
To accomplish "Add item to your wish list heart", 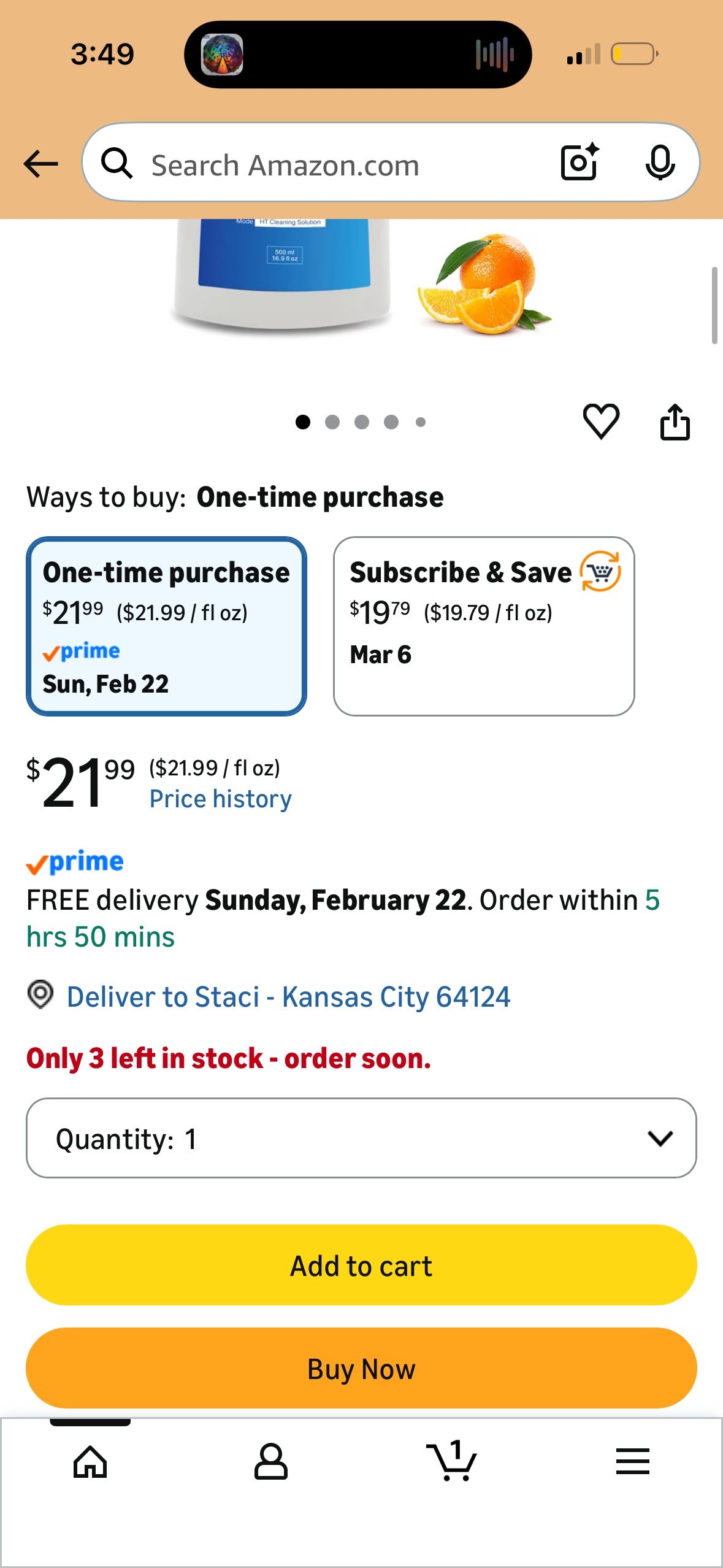I will point(602,421).
